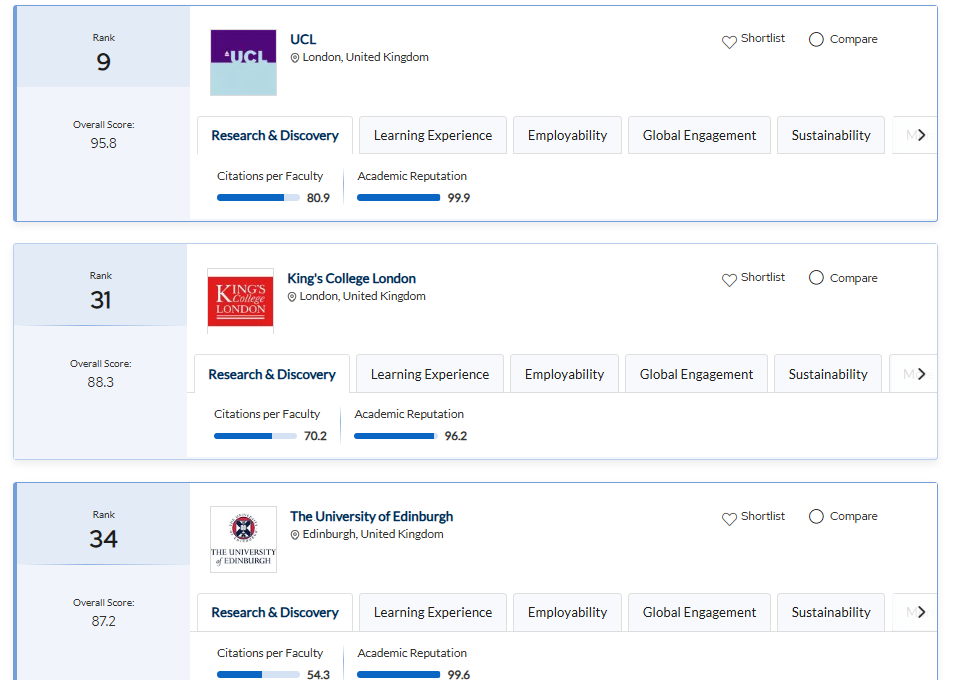Select the Compare radio button for King's College London
The image size is (955, 680).
point(816,278)
